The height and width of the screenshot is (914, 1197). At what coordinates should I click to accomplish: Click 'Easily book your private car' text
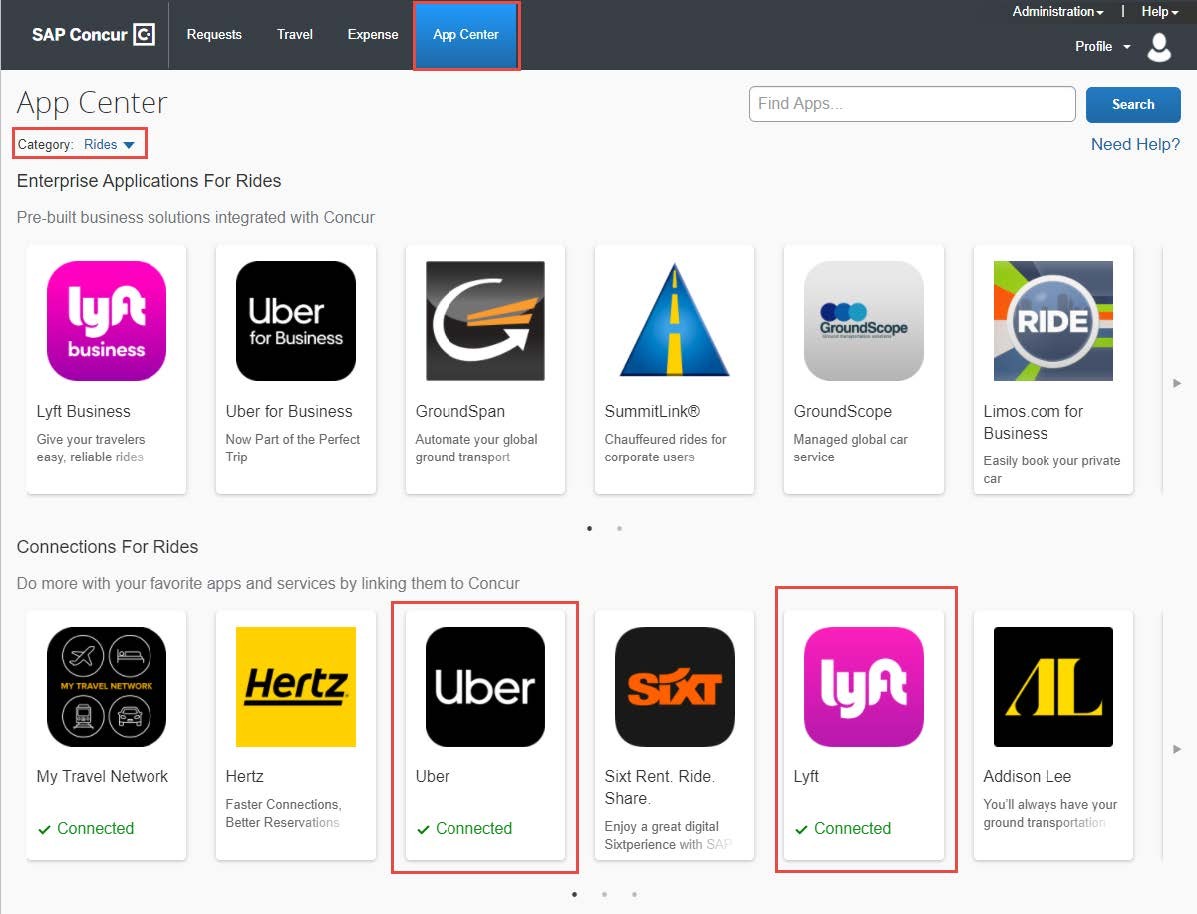[1051, 470]
